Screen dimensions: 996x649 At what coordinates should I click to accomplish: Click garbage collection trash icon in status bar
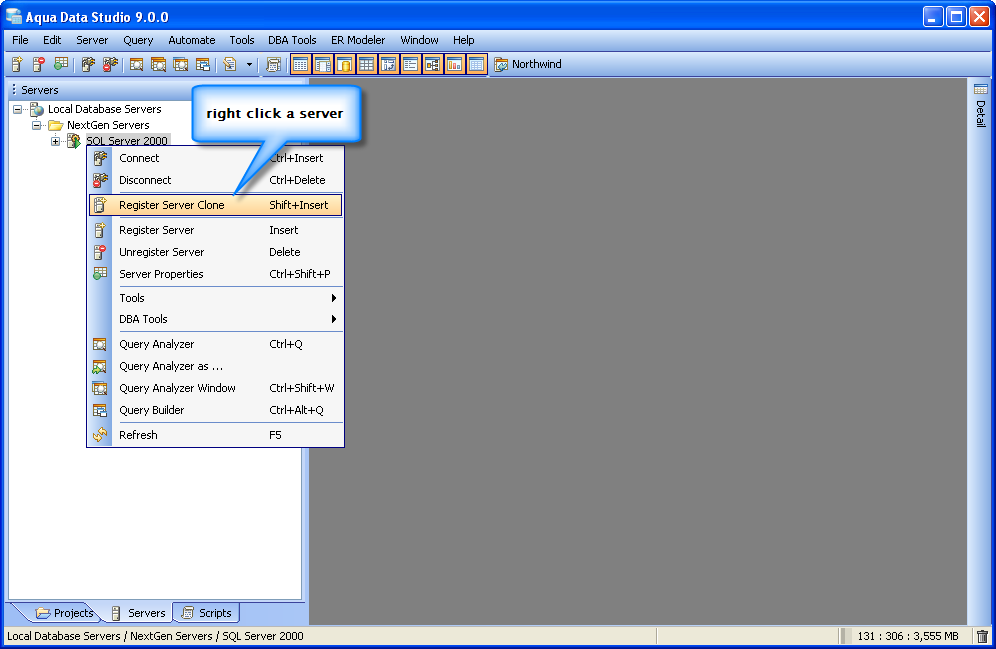pos(982,636)
